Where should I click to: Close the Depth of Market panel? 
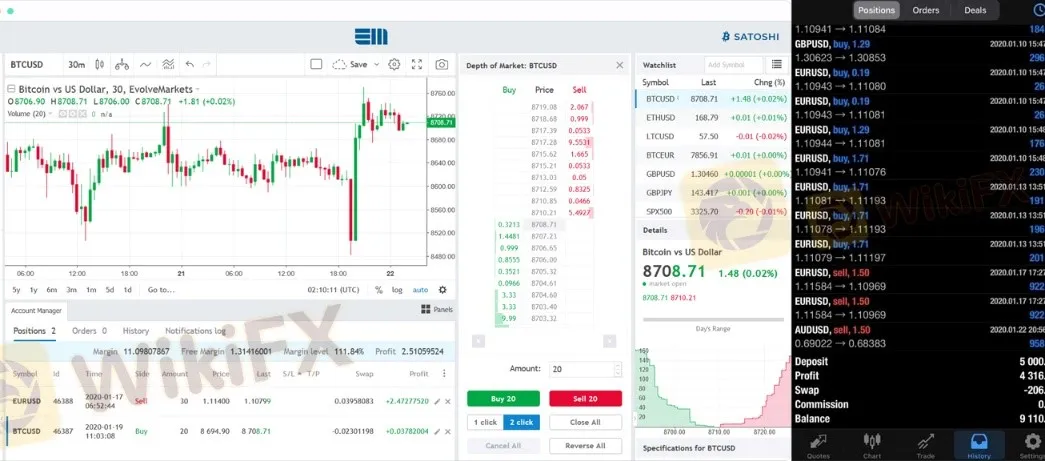[x=620, y=65]
